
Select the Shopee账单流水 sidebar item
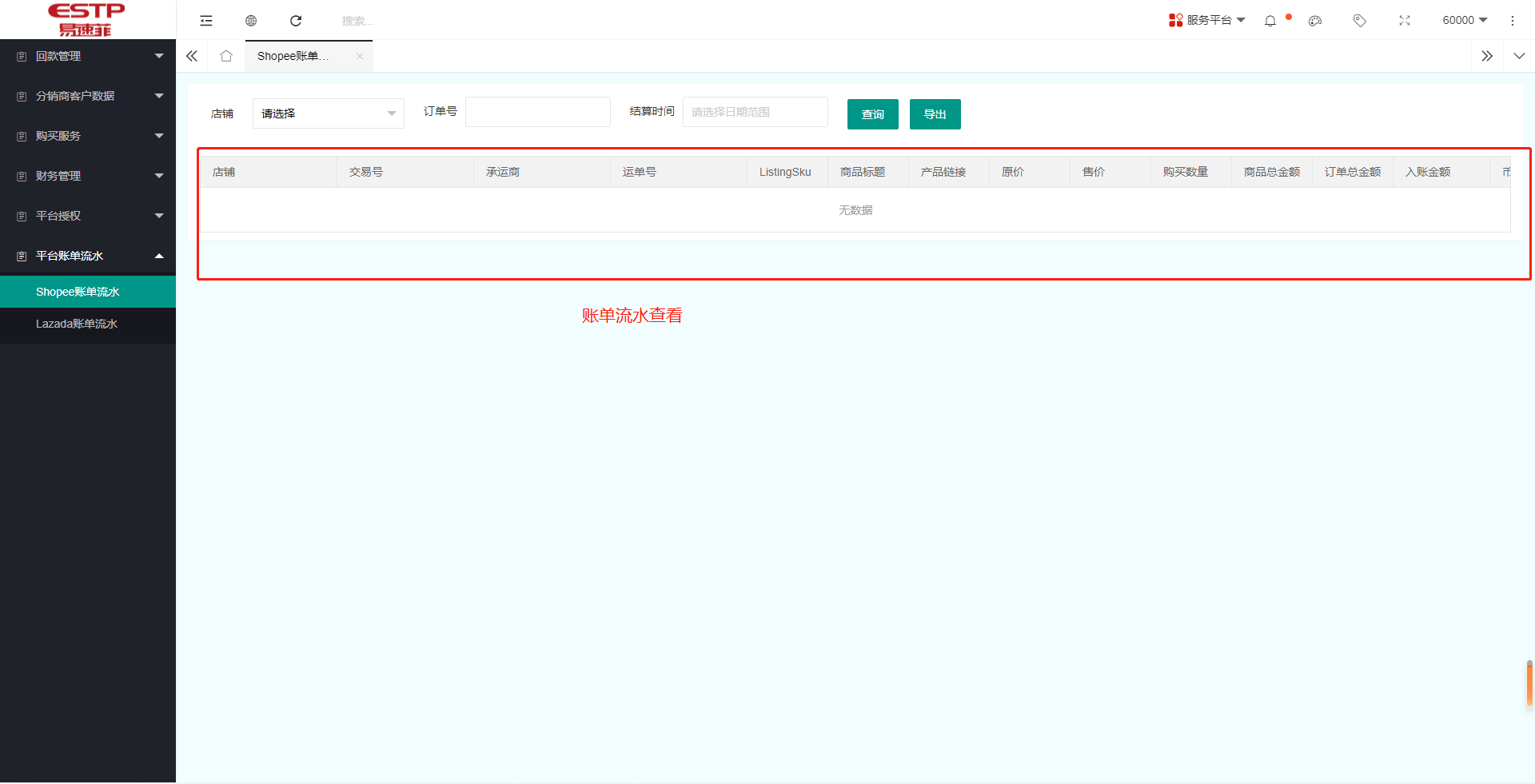77,291
